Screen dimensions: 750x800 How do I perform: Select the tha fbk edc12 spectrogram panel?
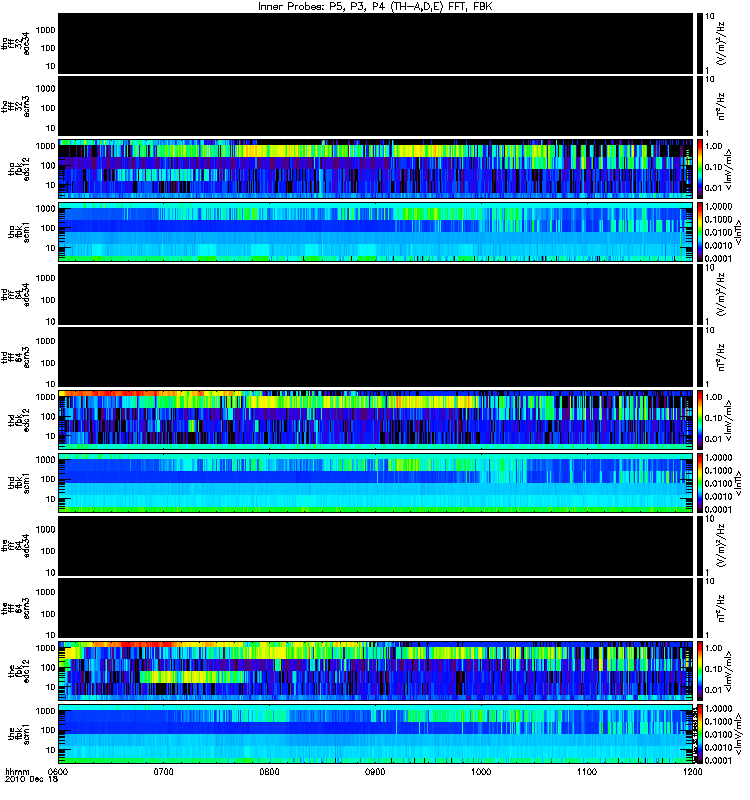click(x=376, y=168)
